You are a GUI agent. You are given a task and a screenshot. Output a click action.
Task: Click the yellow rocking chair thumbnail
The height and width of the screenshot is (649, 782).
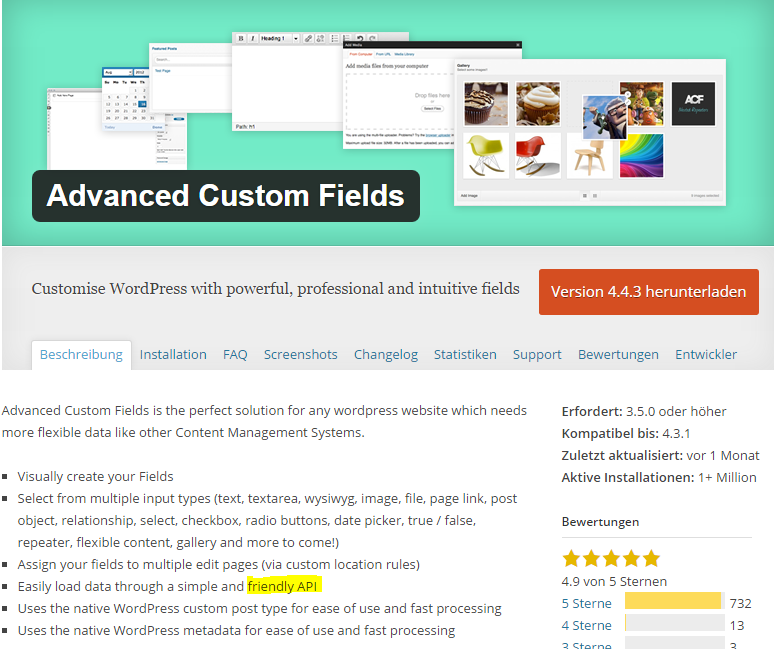486,156
